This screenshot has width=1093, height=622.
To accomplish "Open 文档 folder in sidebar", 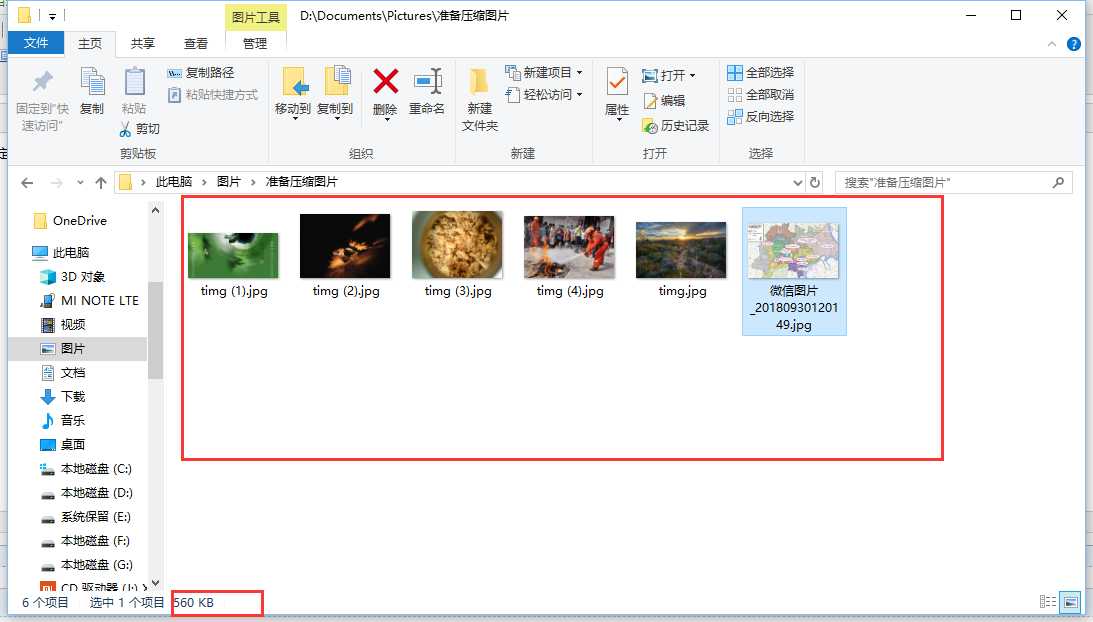I will (x=63, y=373).
